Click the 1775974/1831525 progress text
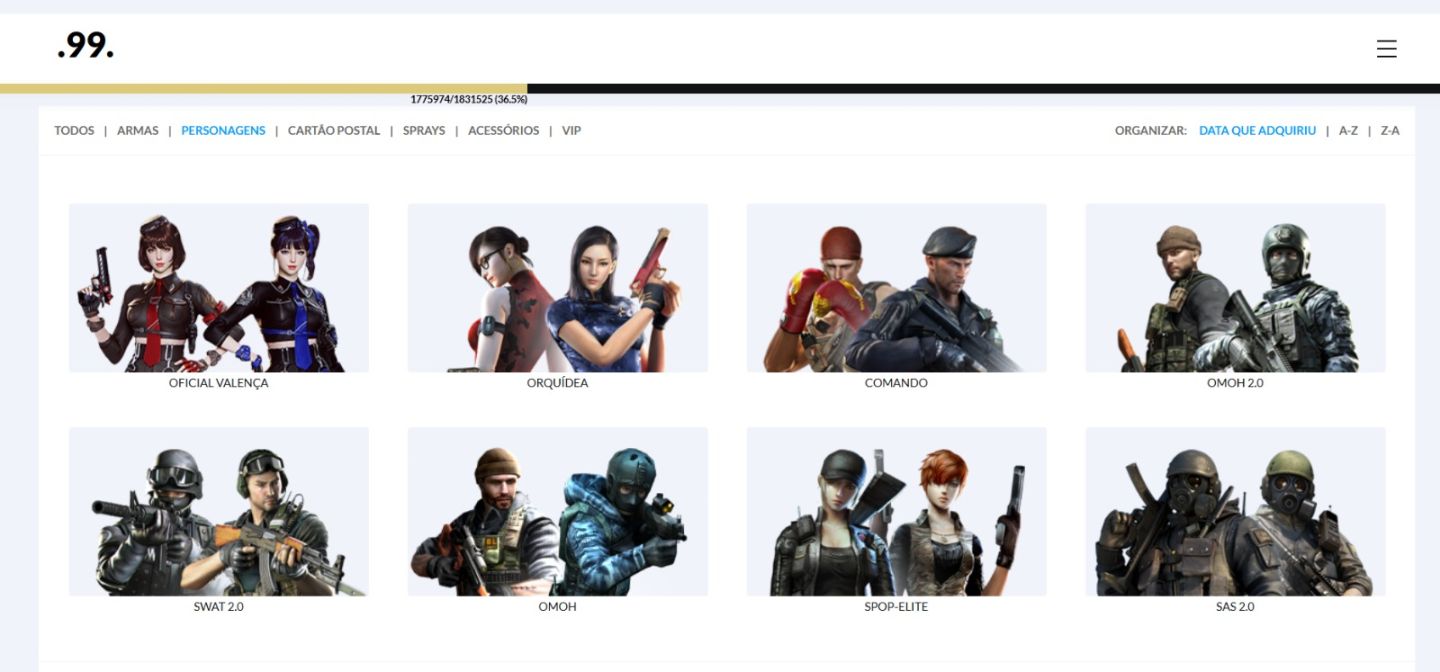This screenshot has height=672, width=1440. click(469, 100)
